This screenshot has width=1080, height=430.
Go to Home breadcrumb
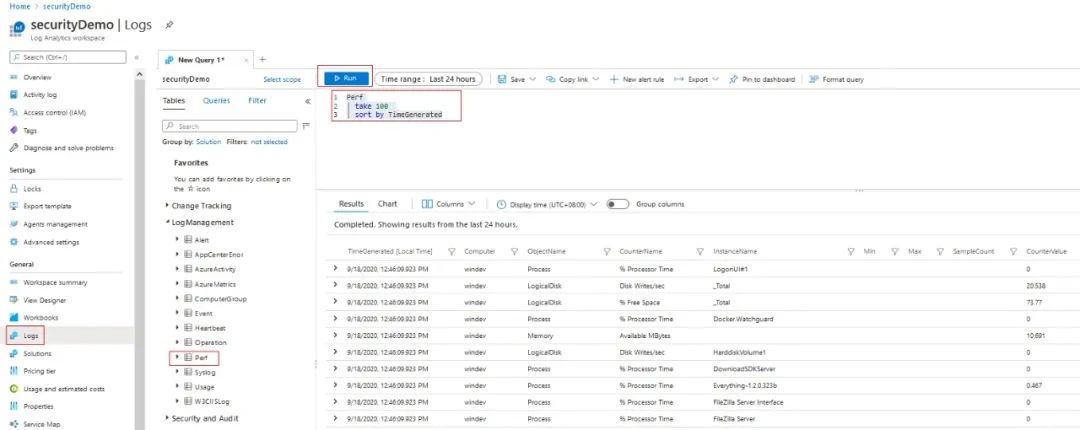point(19,6)
